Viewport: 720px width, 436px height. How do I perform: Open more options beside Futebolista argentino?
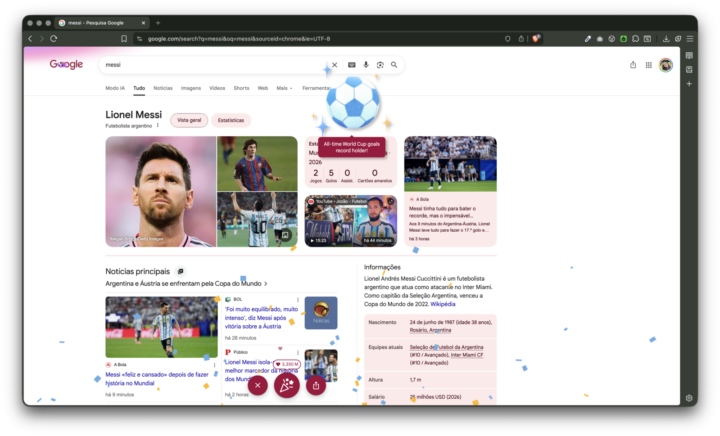coord(158,125)
